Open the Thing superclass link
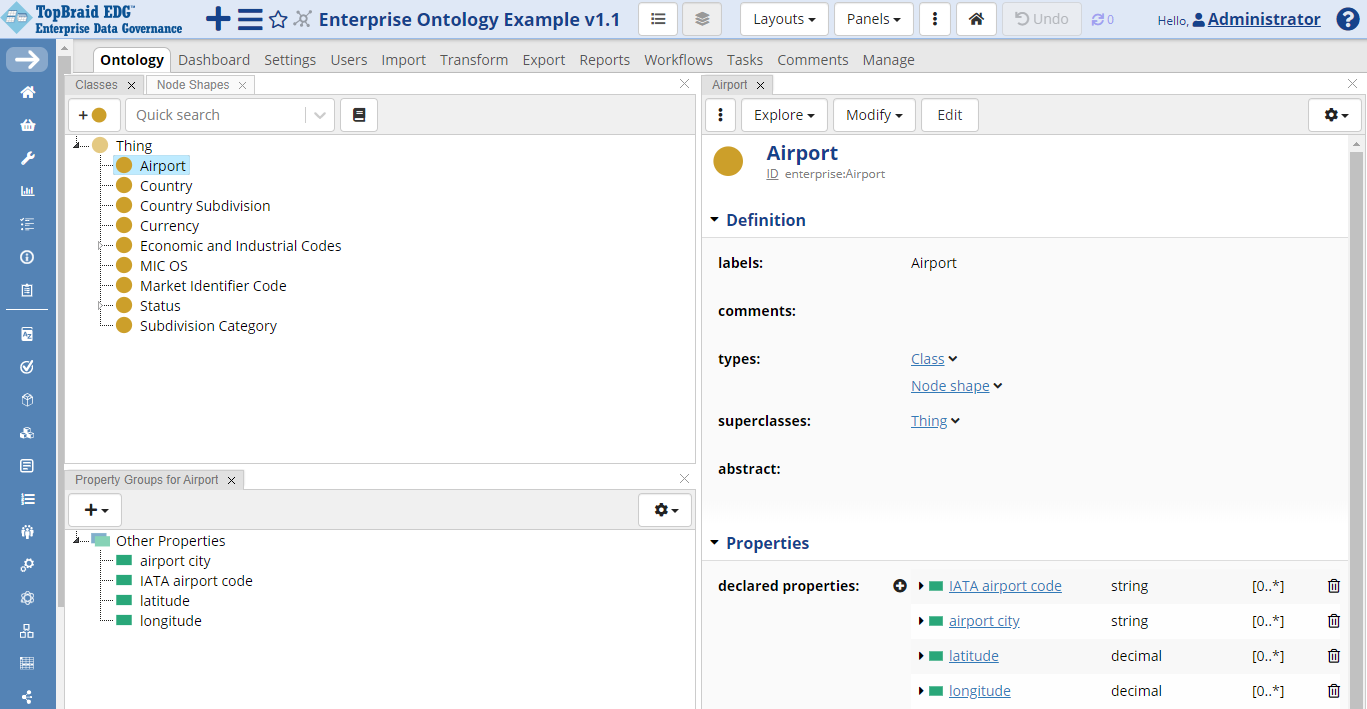This screenshot has height=709, width=1367. (x=927, y=420)
